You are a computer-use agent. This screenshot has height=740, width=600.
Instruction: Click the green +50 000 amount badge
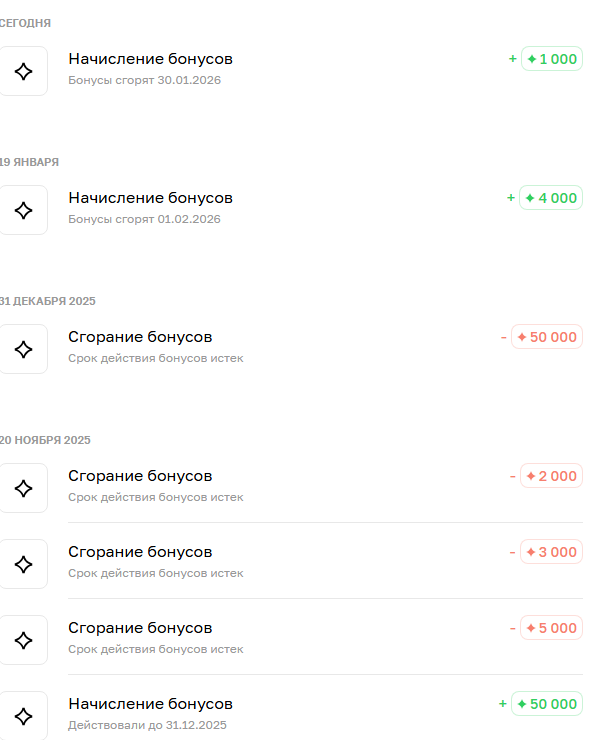547,704
